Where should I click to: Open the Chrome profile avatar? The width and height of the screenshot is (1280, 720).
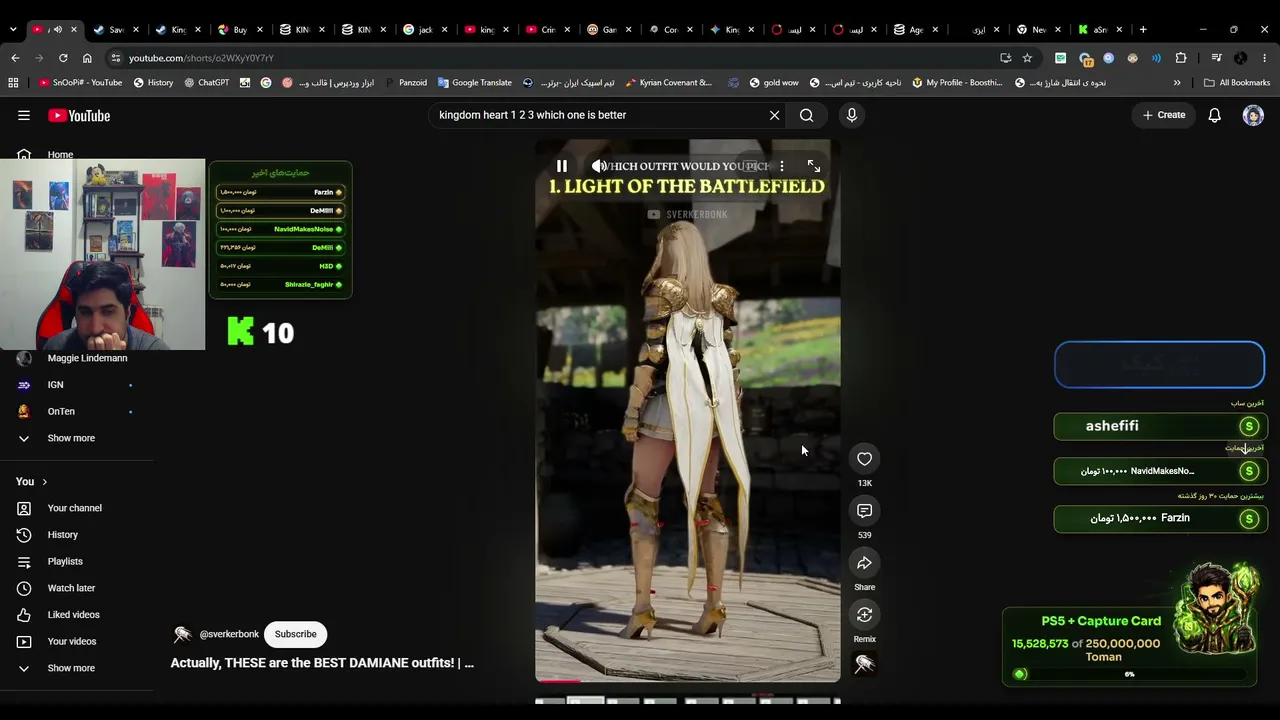tap(1241, 58)
